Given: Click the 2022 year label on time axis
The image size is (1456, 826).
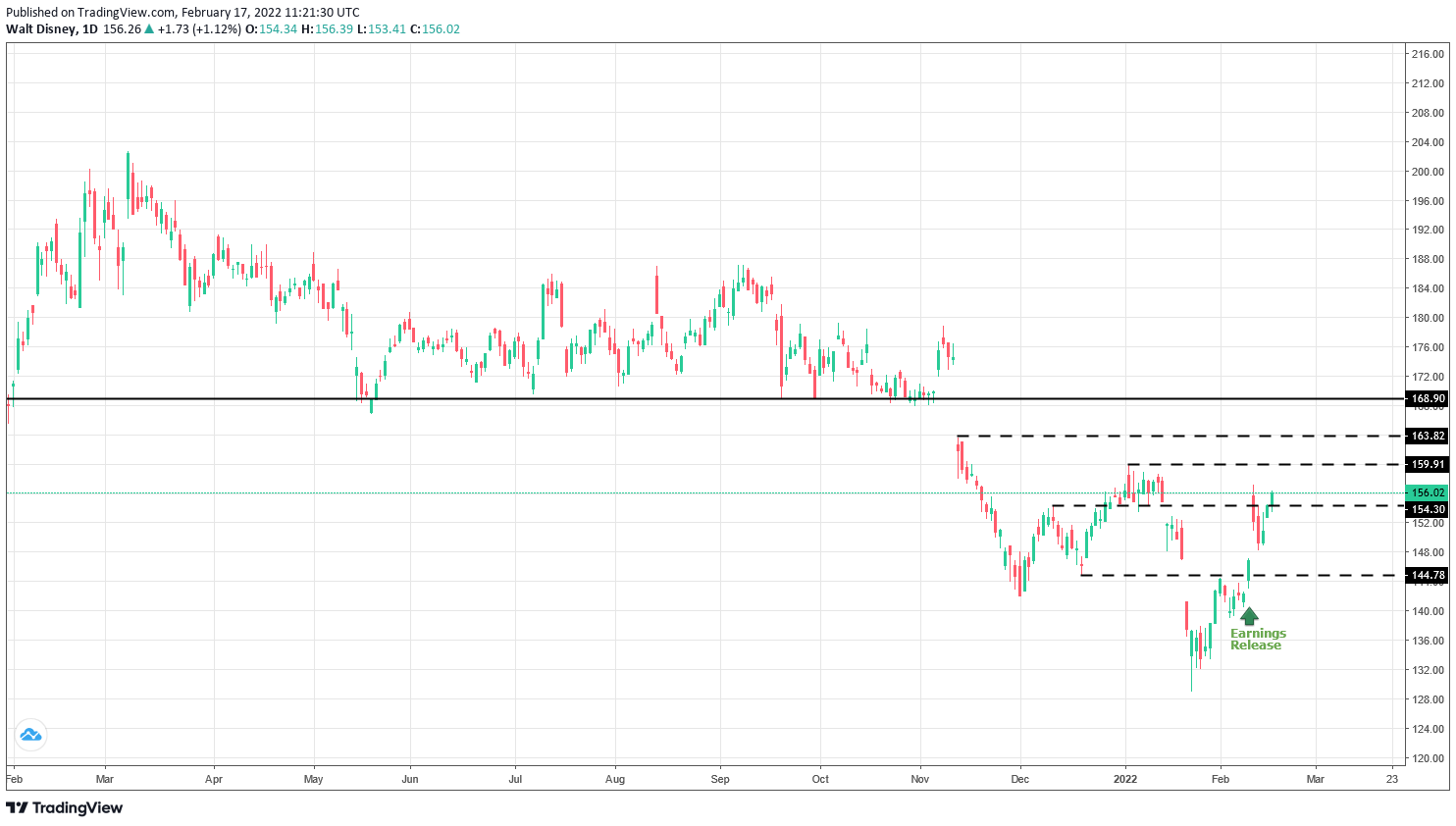Looking at the screenshot, I should 1125,779.
